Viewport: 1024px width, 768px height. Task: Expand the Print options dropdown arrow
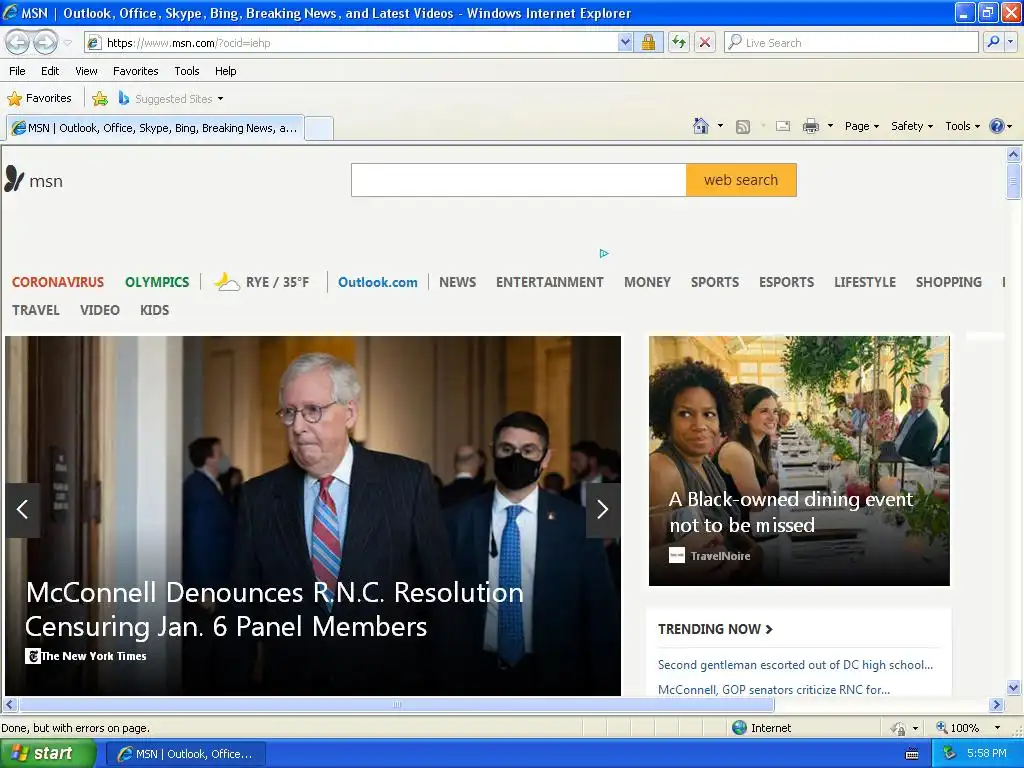click(831, 126)
